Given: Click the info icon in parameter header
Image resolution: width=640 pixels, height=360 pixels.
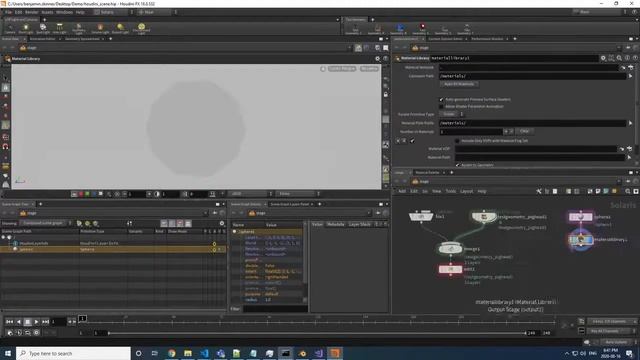Looking at the screenshot, I should click(x=627, y=58).
